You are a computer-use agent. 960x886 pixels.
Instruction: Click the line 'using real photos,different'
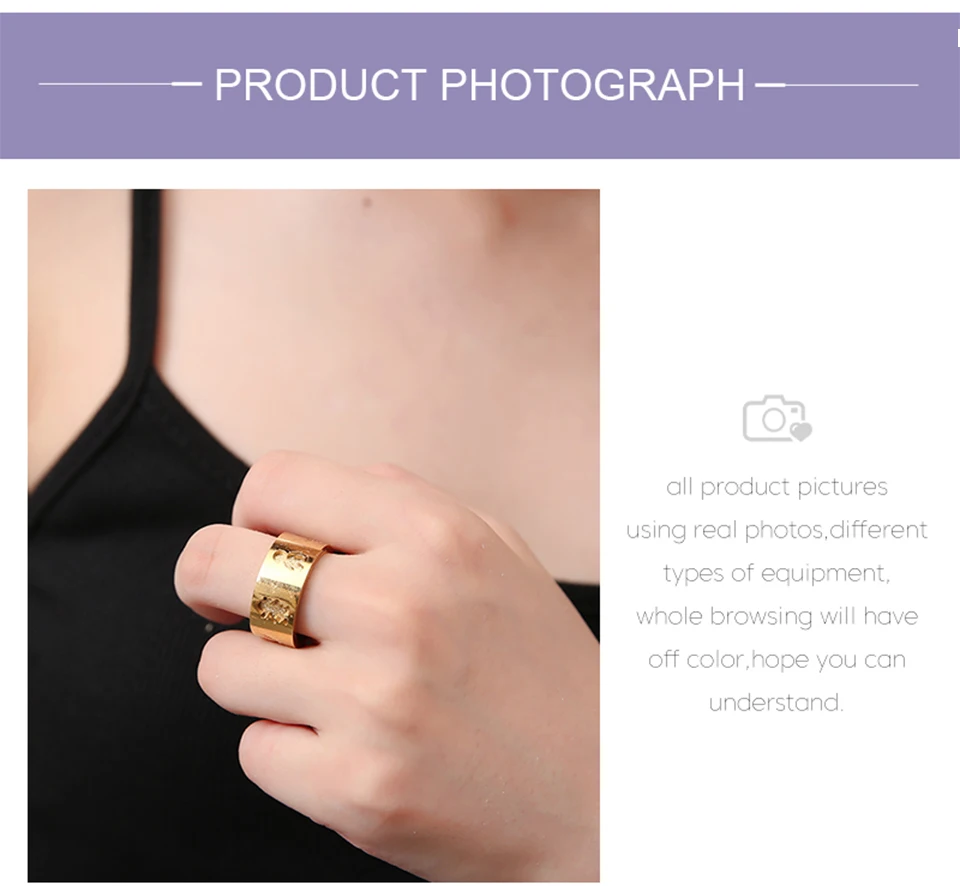(x=777, y=530)
